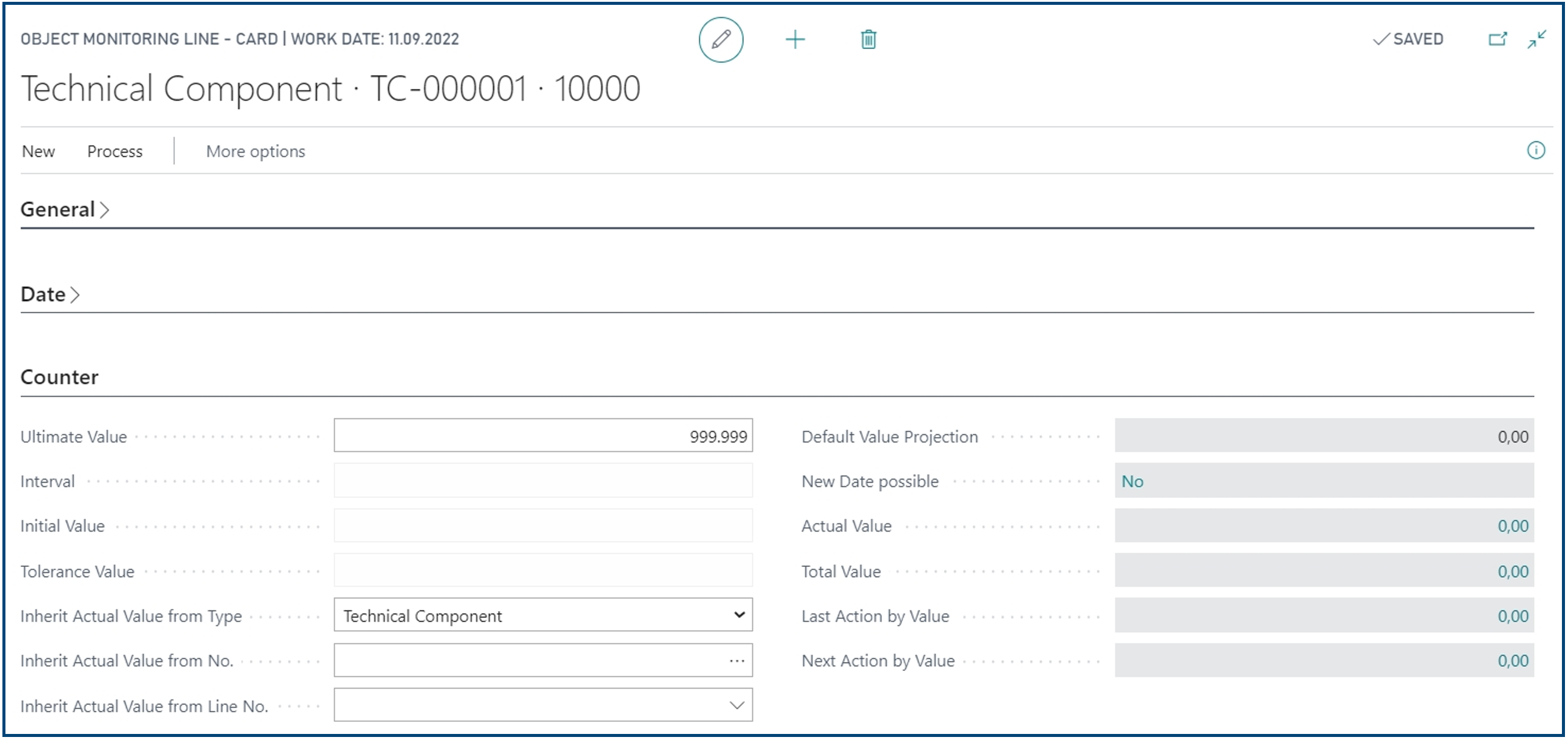Click the Initial Value label
This screenshot has height=740, width=1568.
click(x=63, y=526)
